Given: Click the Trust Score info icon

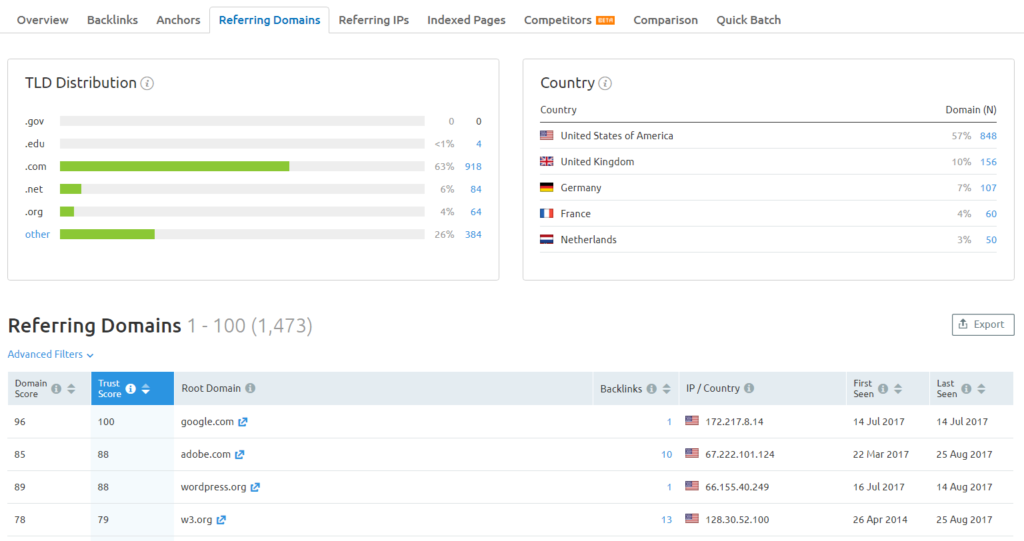Looking at the screenshot, I should coord(131,389).
